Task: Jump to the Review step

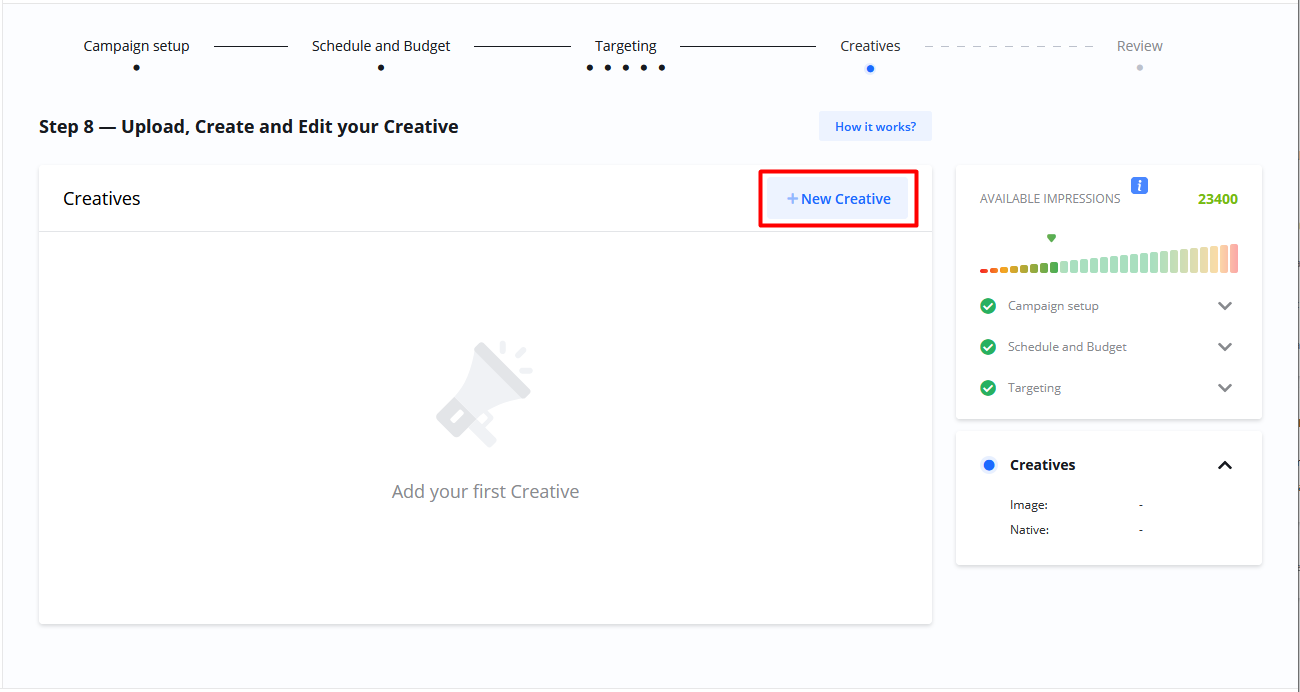Action: [1139, 46]
